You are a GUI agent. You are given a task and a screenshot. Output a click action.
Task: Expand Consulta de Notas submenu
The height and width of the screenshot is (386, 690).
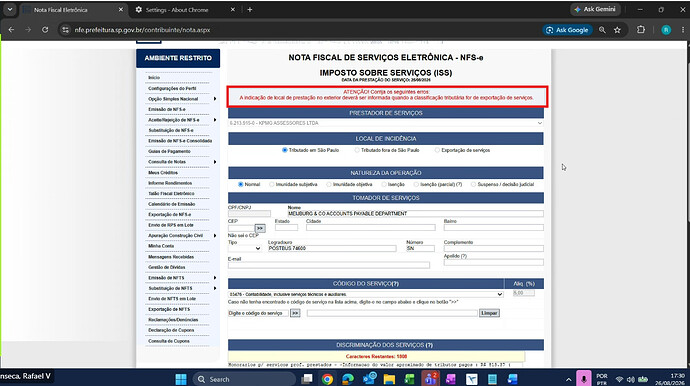click(x=215, y=162)
